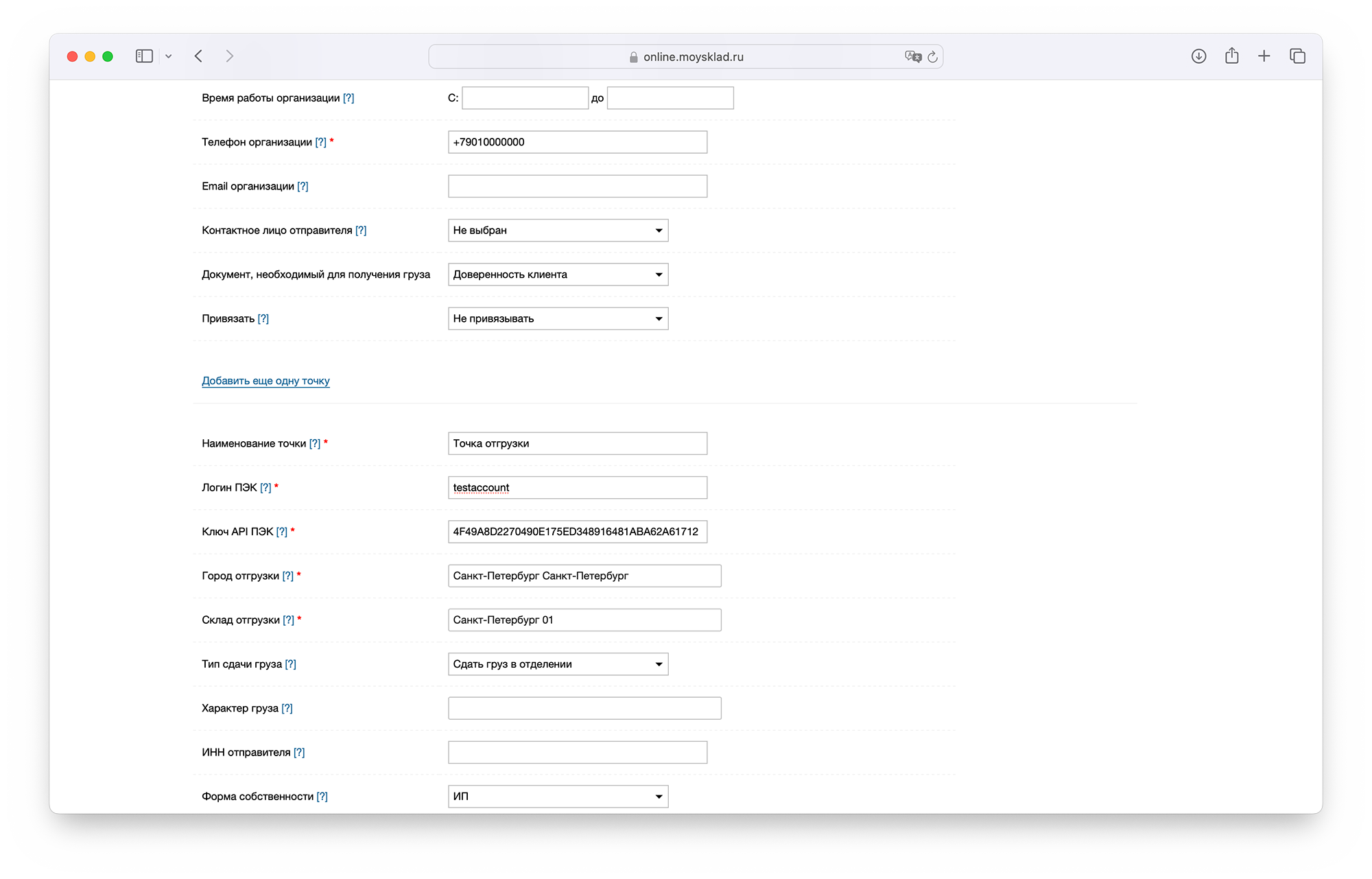Expand the Форма собственности ИП dropdown
The width and height of the screenshot is (1372, 879).
point(558,797)
